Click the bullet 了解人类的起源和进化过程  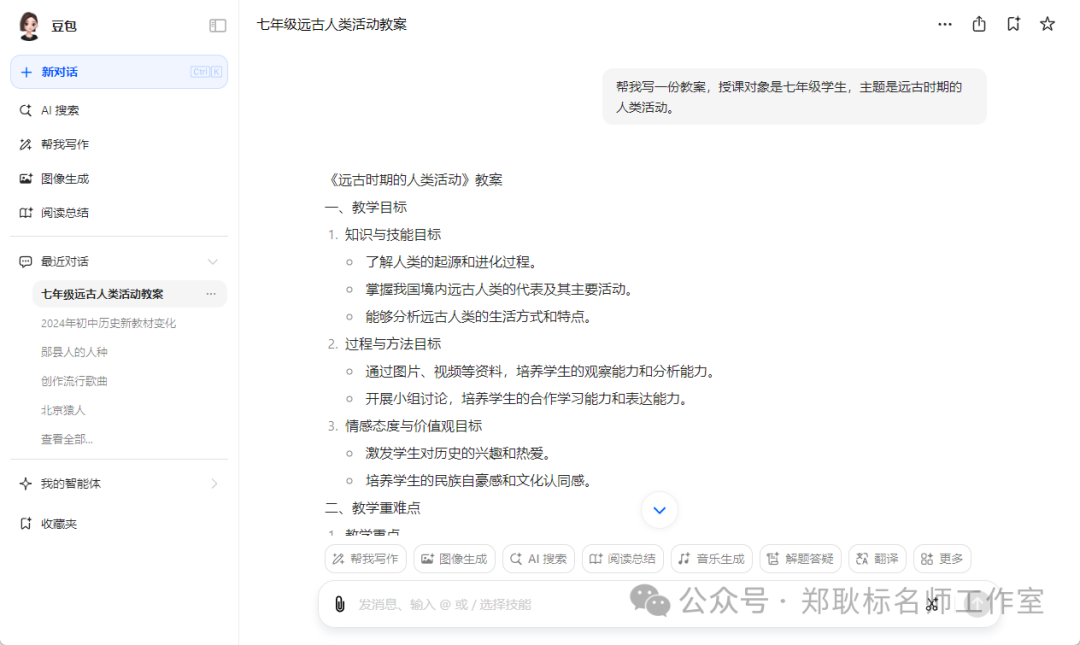pyautogui.click(x=451, y=262)
